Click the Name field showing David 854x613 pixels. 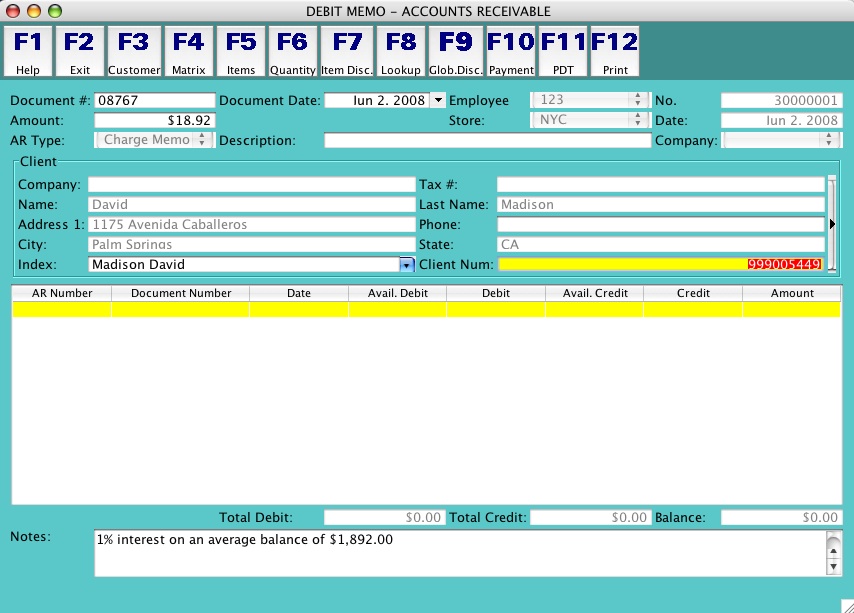pos(252,205)
